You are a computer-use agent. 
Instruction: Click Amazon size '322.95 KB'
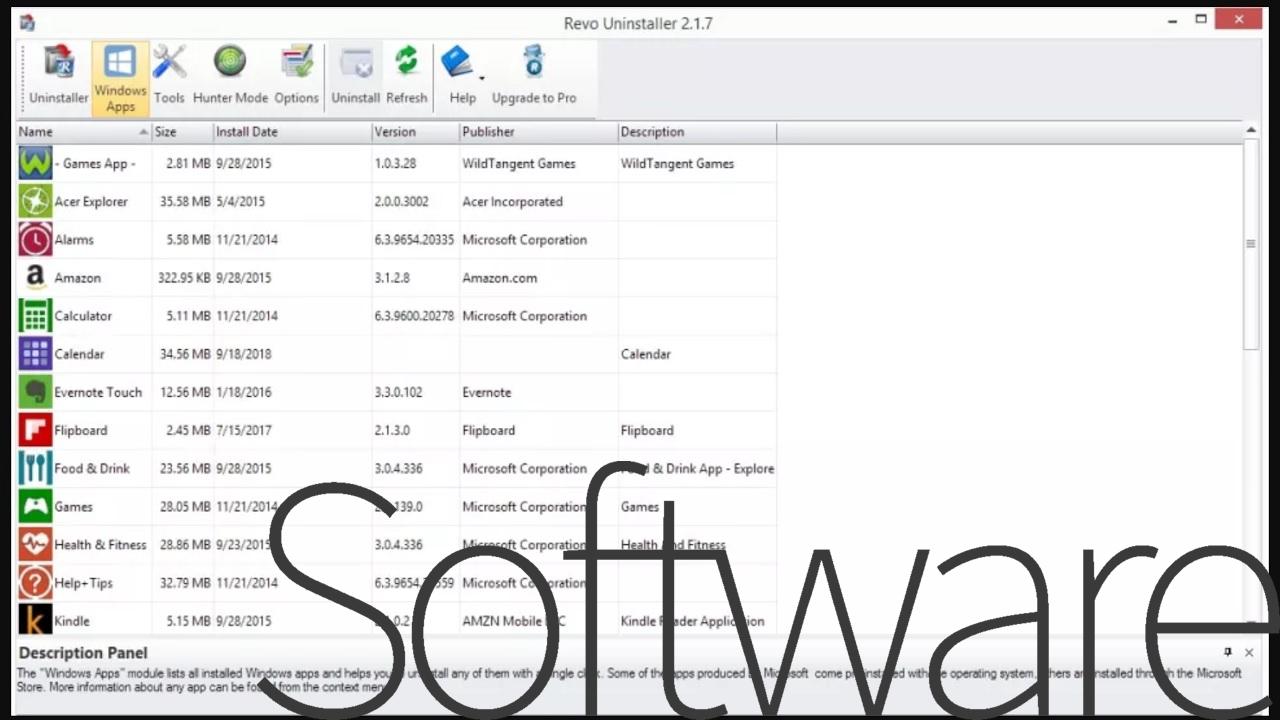tap(184, 278)
